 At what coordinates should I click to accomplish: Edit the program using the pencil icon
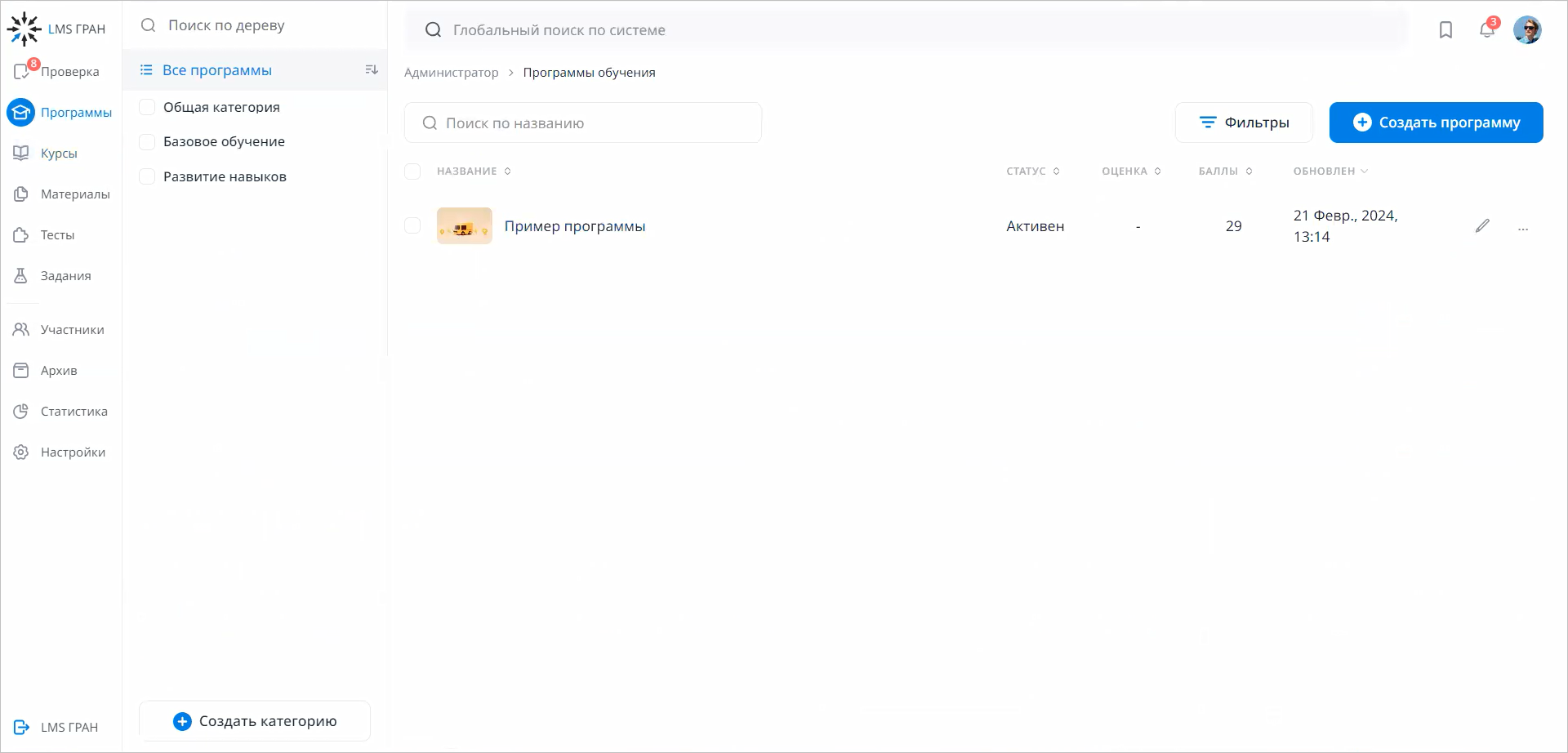coord(1484,225)
